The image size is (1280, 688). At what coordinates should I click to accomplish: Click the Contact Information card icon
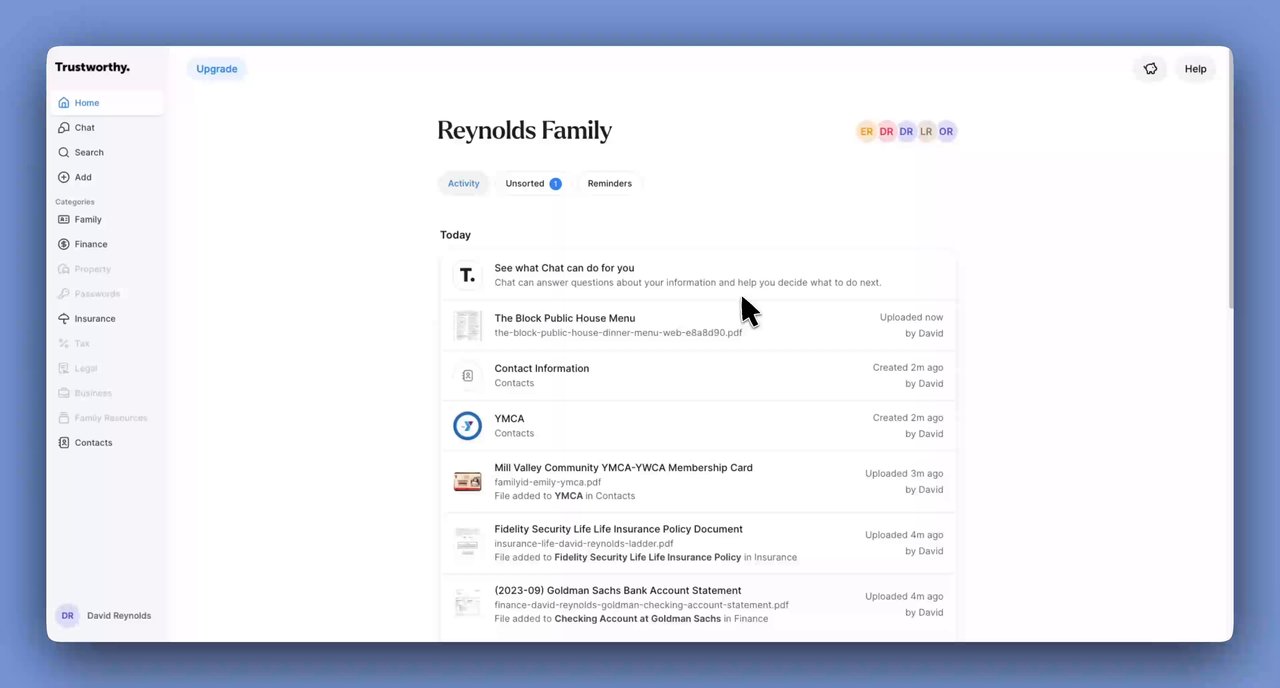[467, 376]
